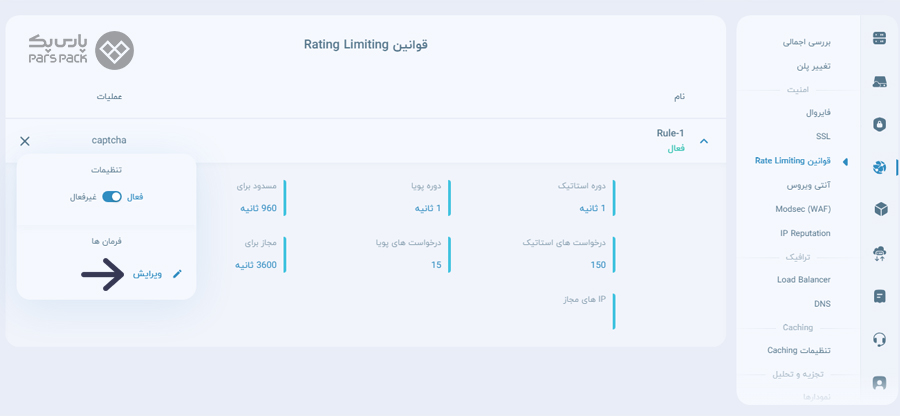Image resolution: width=900 pixels, height=416 pixels.
Task: Click the 3D cube icon in sidebar
Action: [879, 209]
